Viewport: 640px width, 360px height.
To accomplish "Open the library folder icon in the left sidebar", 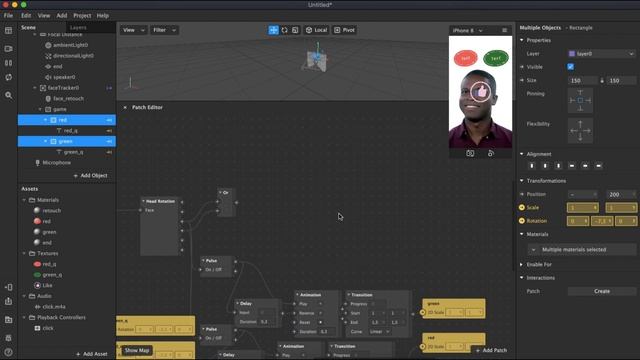I will 8,320.
